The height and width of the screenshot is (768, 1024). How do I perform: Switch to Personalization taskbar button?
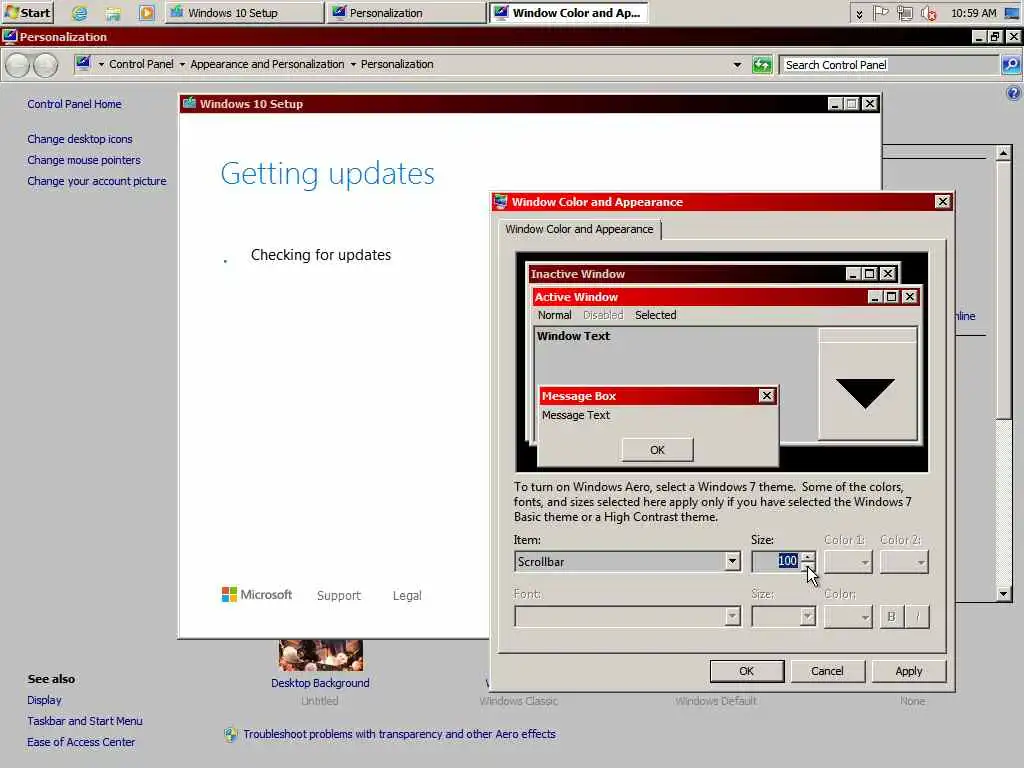406,12
